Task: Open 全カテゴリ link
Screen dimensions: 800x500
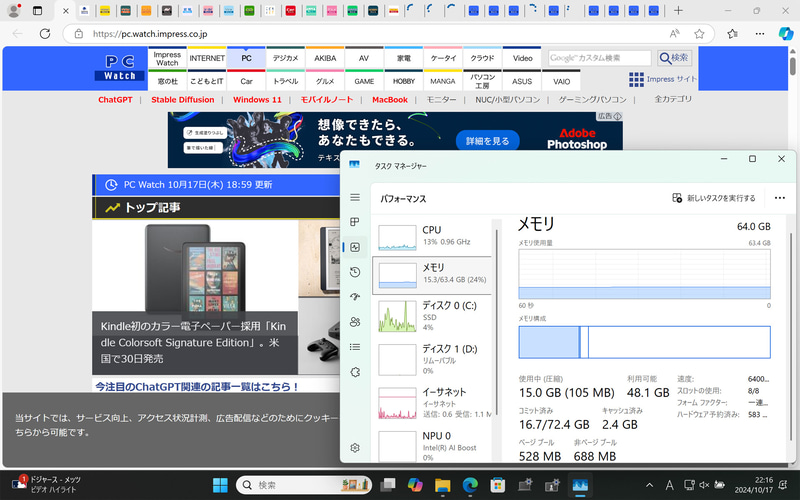Action: click(x=673, y=99)
